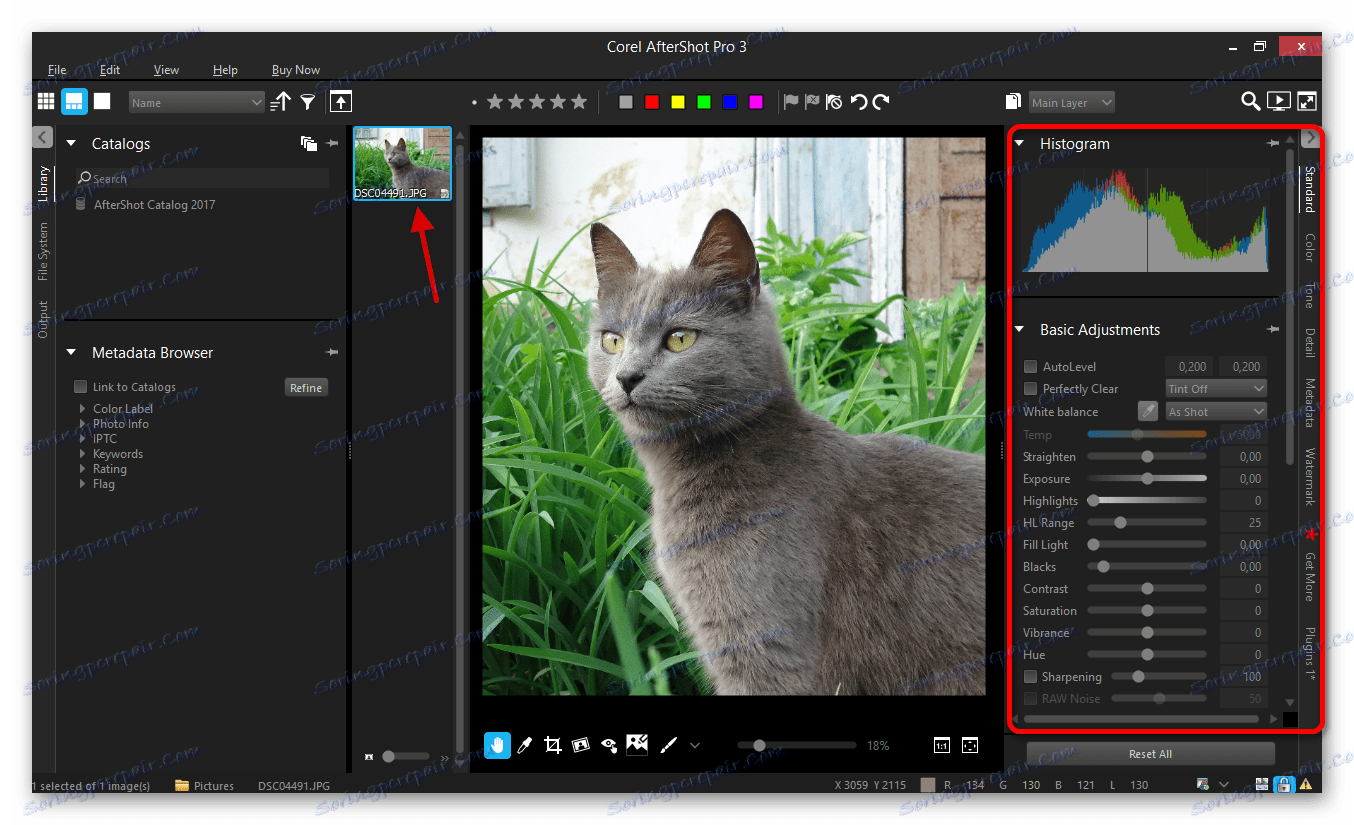Activate the Pan hand tool
Screen dimensions: 1354x825
[x=497, y=745]
